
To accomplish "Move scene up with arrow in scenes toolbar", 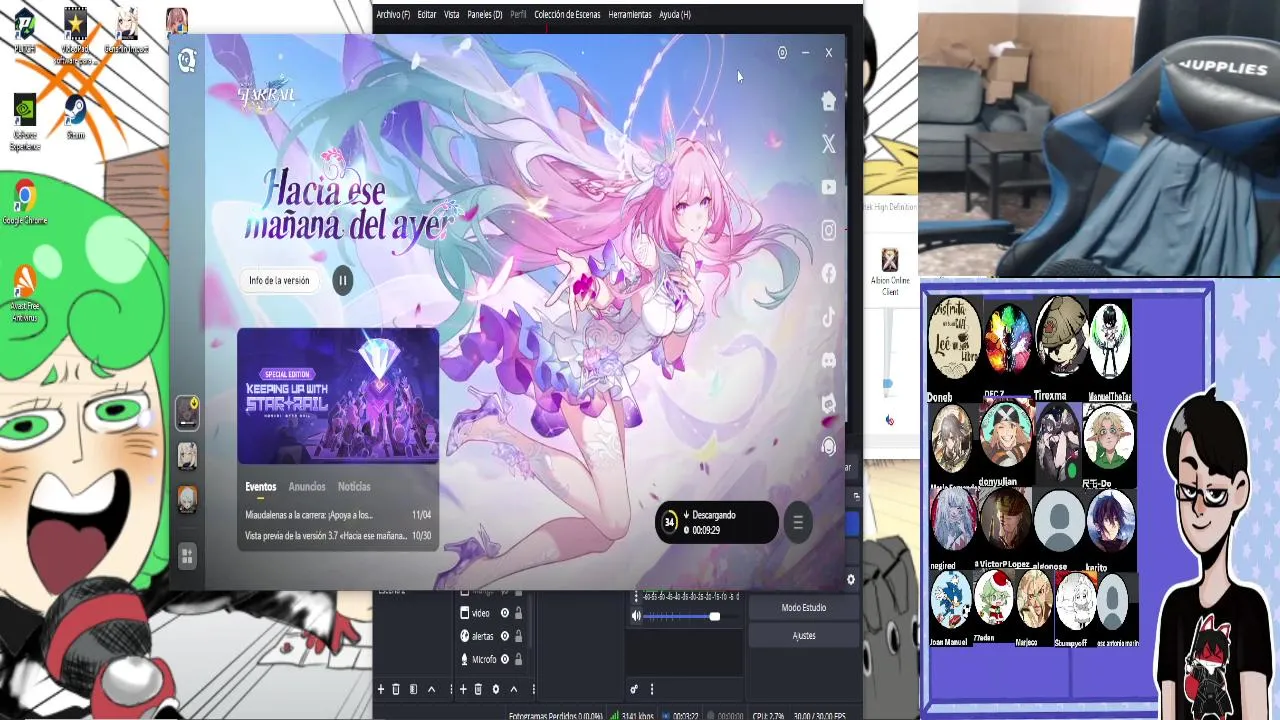I will [432, 689].
